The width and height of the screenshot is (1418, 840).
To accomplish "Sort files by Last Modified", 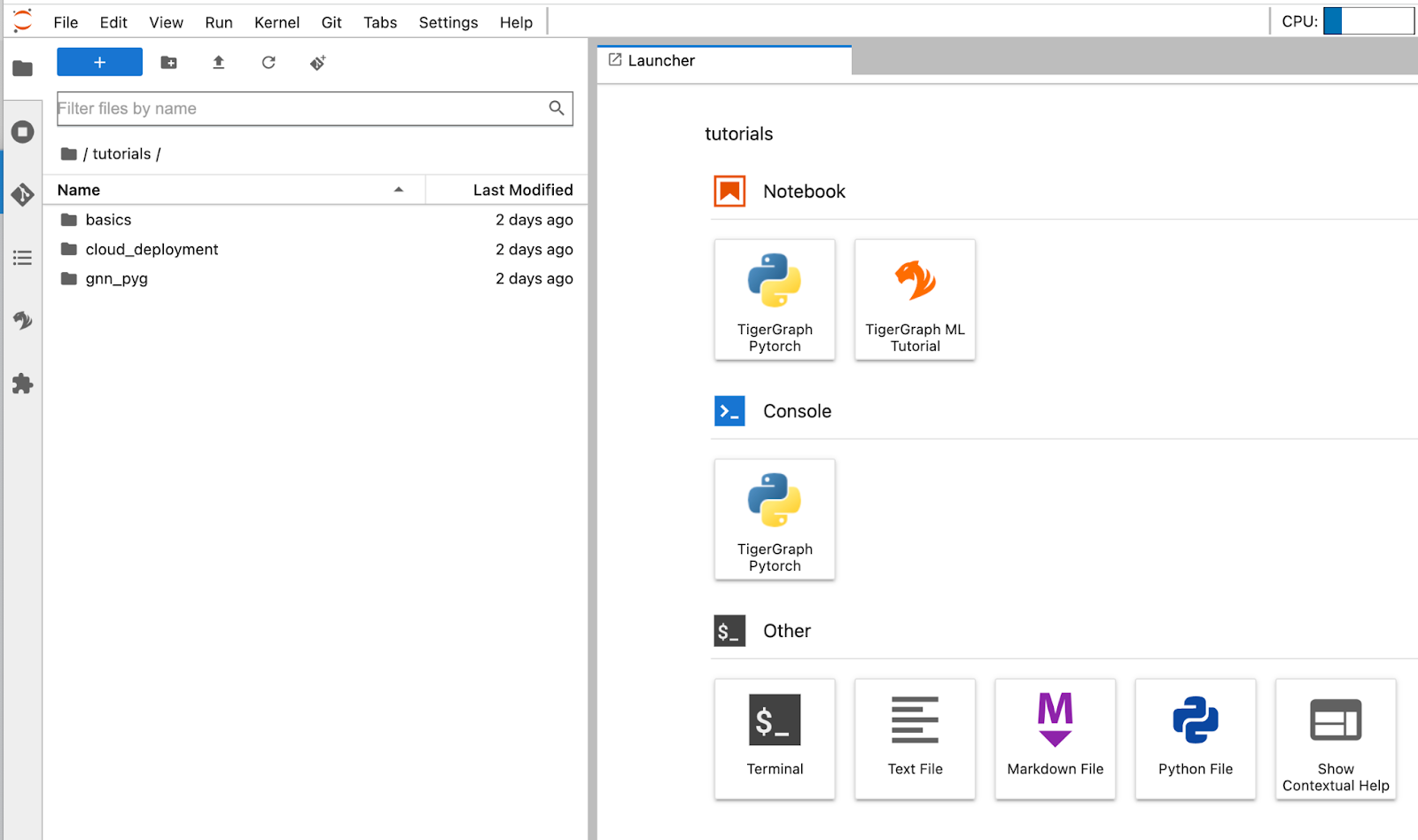I will (x=507, y=190).
